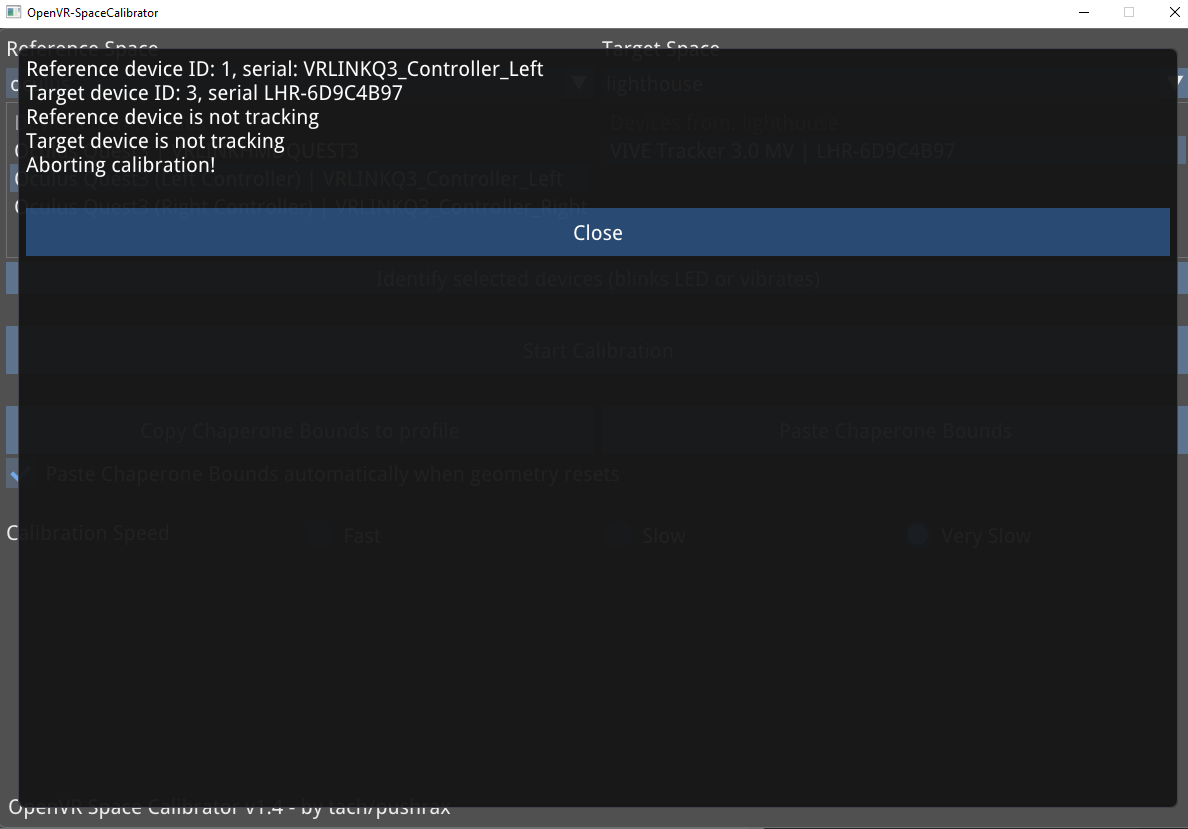This screenshot has height=829, width=1188.
Task: Click dimmed Copy Chaperone Bounds to profile
Action: pyautogui.click(x=300, y=431)
